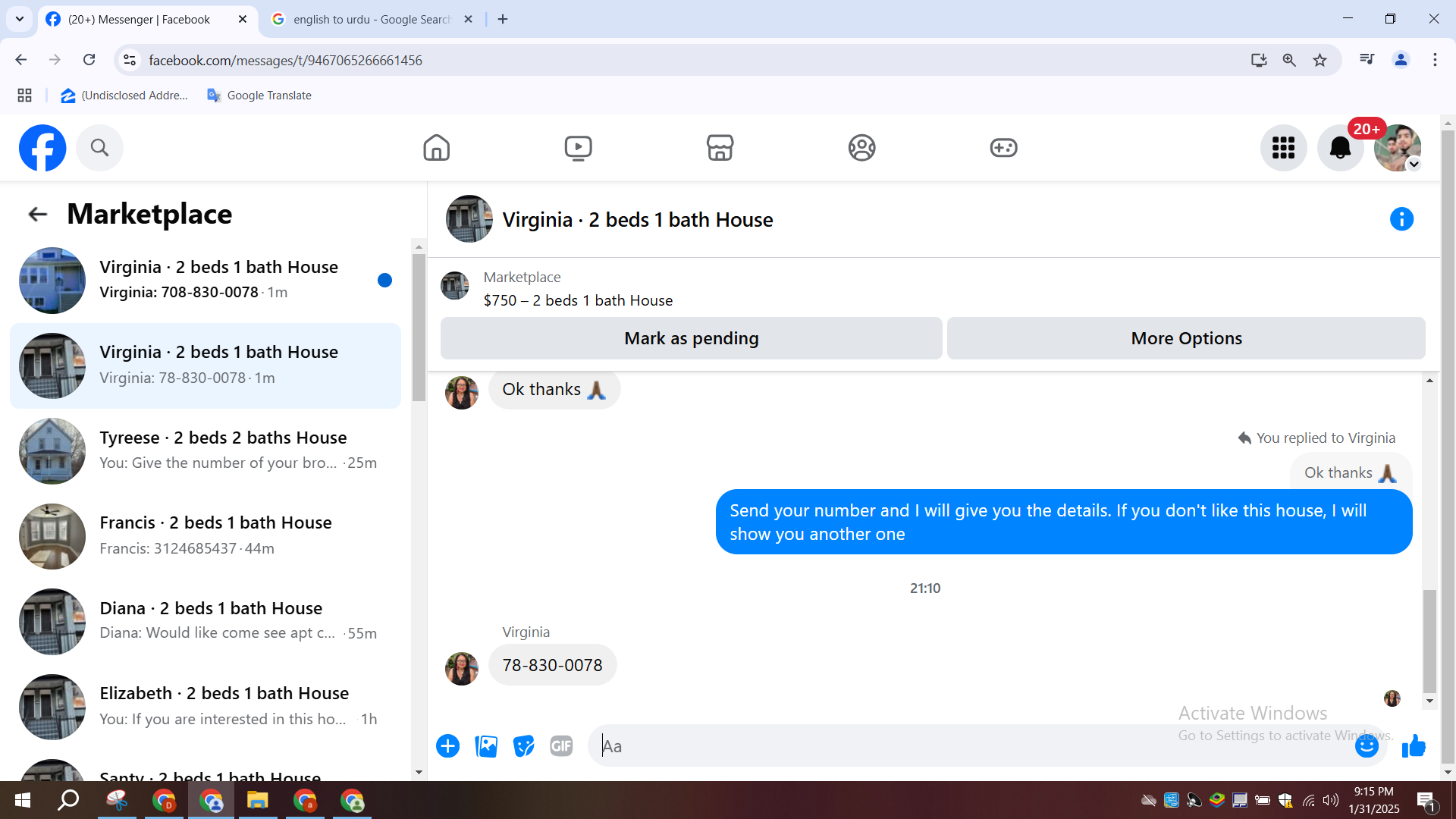This screenshot has width=1456, height=819.
Task: Open Chrome three-dot menu
Action: [1435, 60]
